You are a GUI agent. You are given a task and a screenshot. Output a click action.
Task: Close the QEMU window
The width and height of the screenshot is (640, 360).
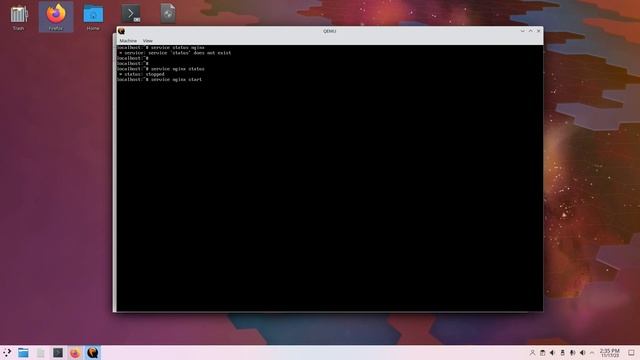tap(538, 31)
